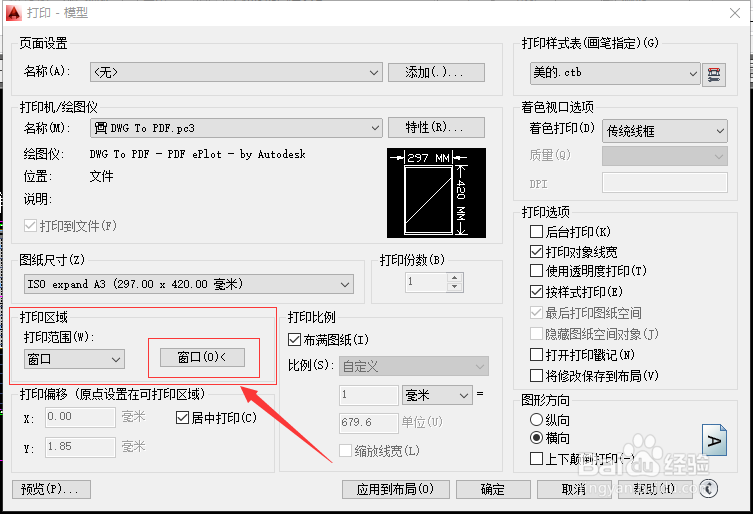Click the 打印到文件(F) checkbox

[x=30, y=226]
